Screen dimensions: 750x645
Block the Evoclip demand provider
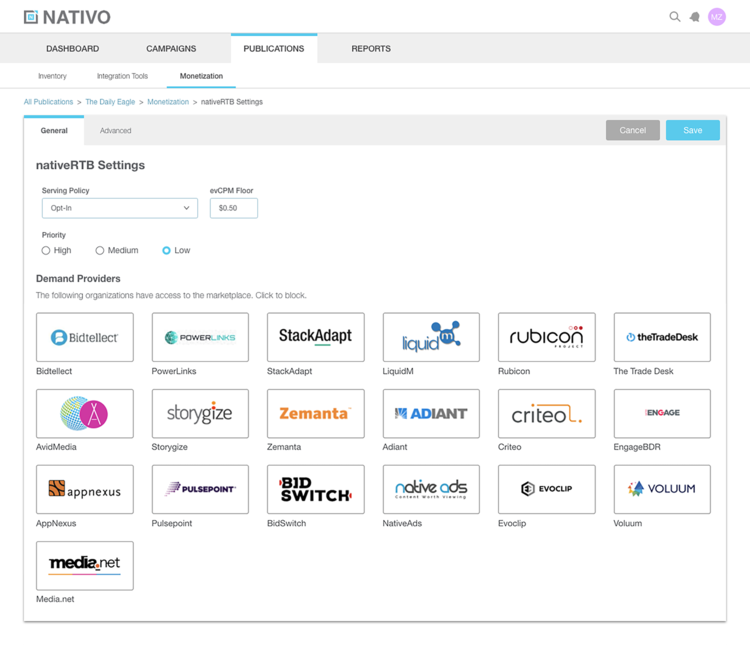(x=547, y=489)
